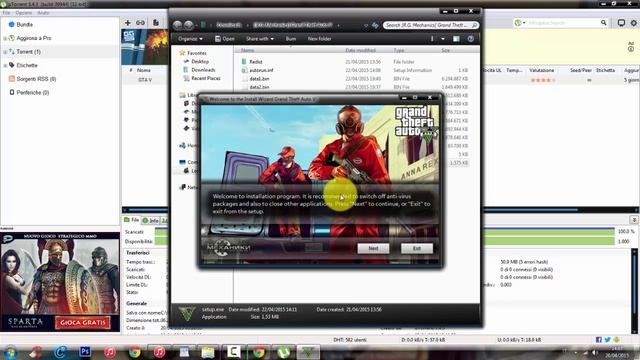Click the Explorer refresh icon
This screenshot has width=640, height=360.
375,25
